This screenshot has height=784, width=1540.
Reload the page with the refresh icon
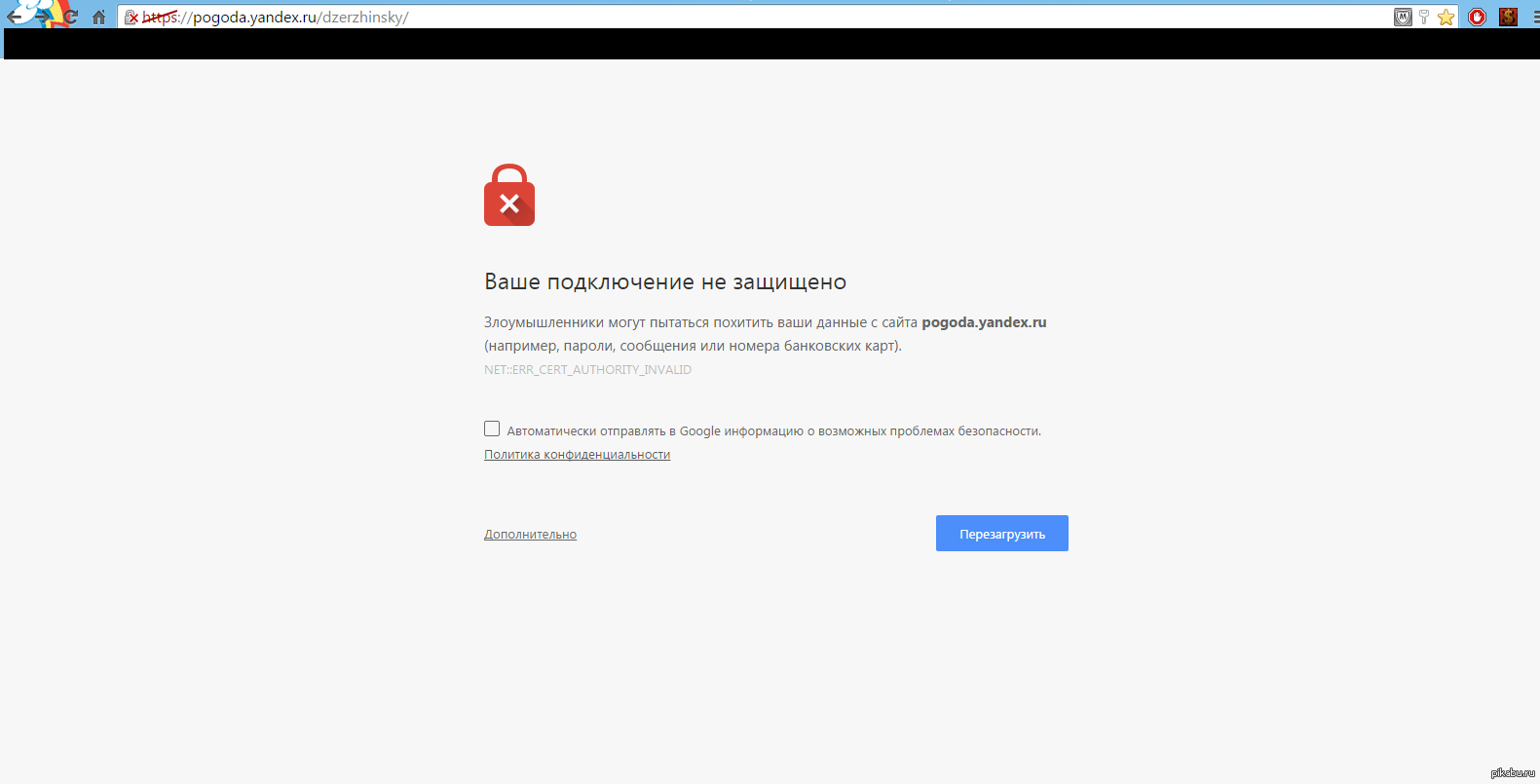[x=71, y=17]
